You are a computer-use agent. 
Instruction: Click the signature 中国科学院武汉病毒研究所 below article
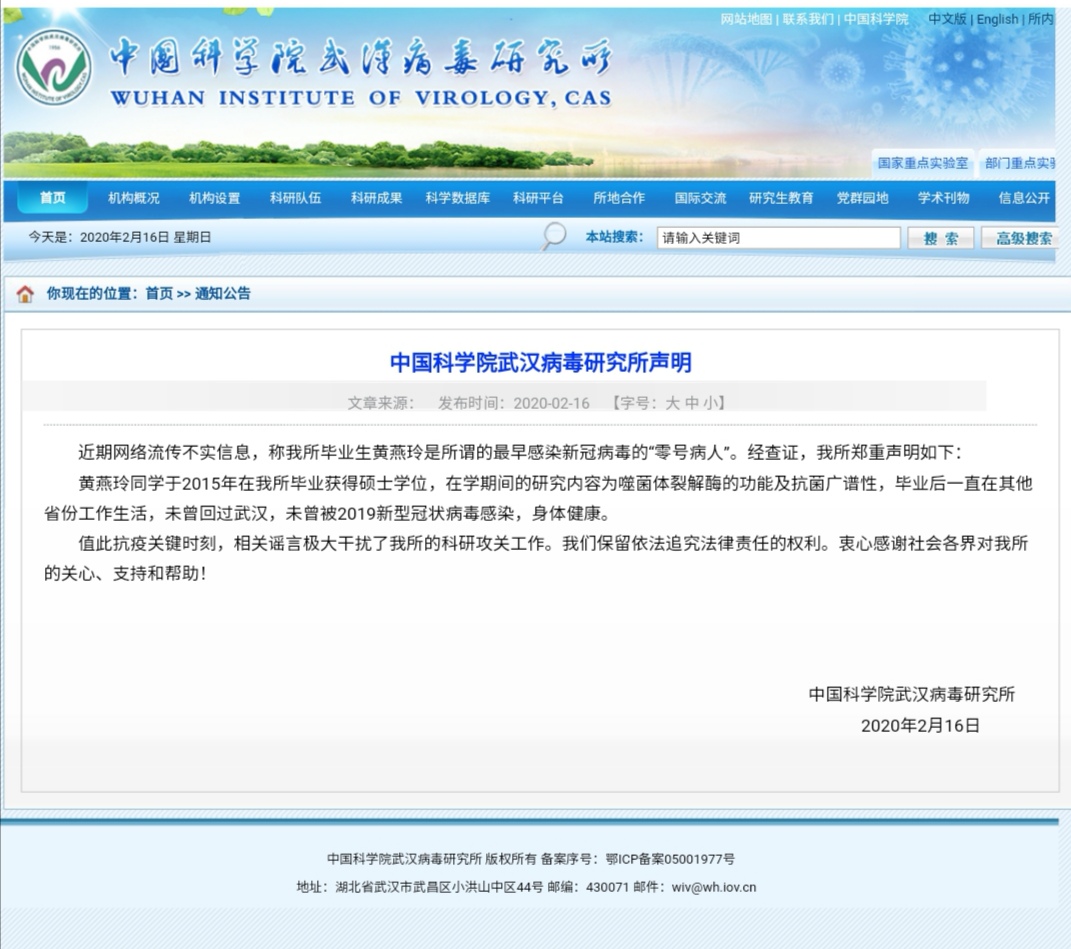tap(912, 694)
